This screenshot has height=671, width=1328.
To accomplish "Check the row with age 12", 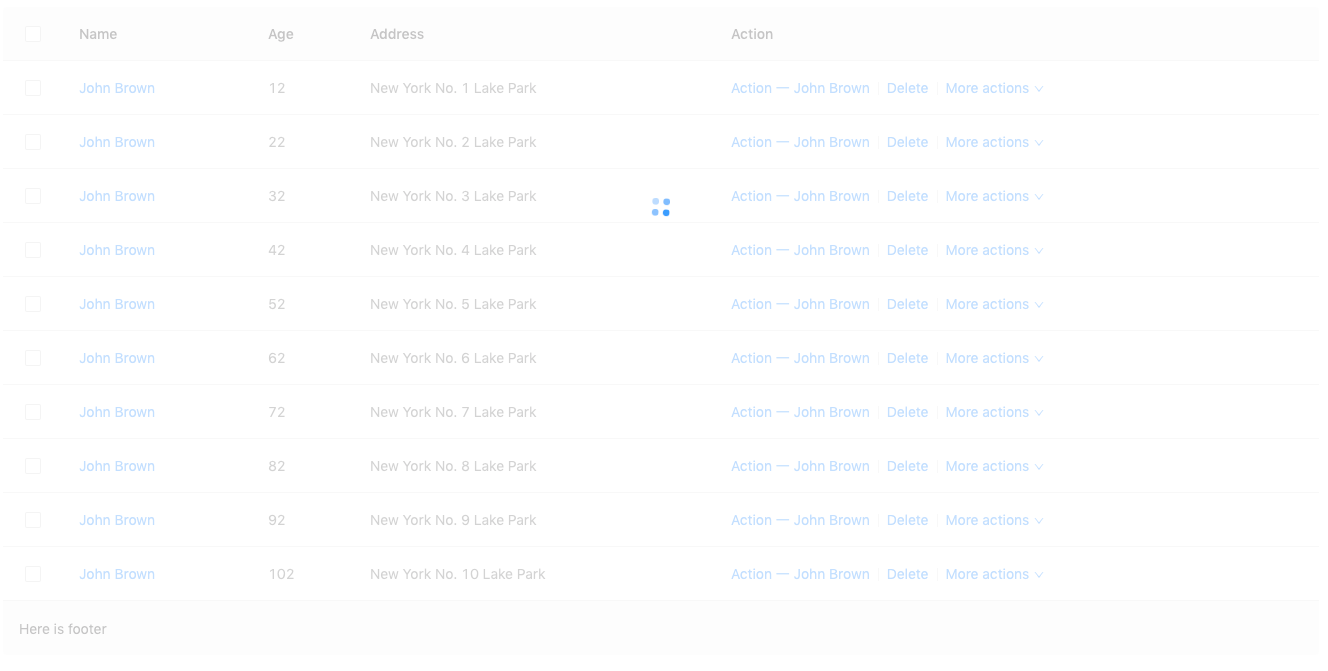I will pos(33,88).
